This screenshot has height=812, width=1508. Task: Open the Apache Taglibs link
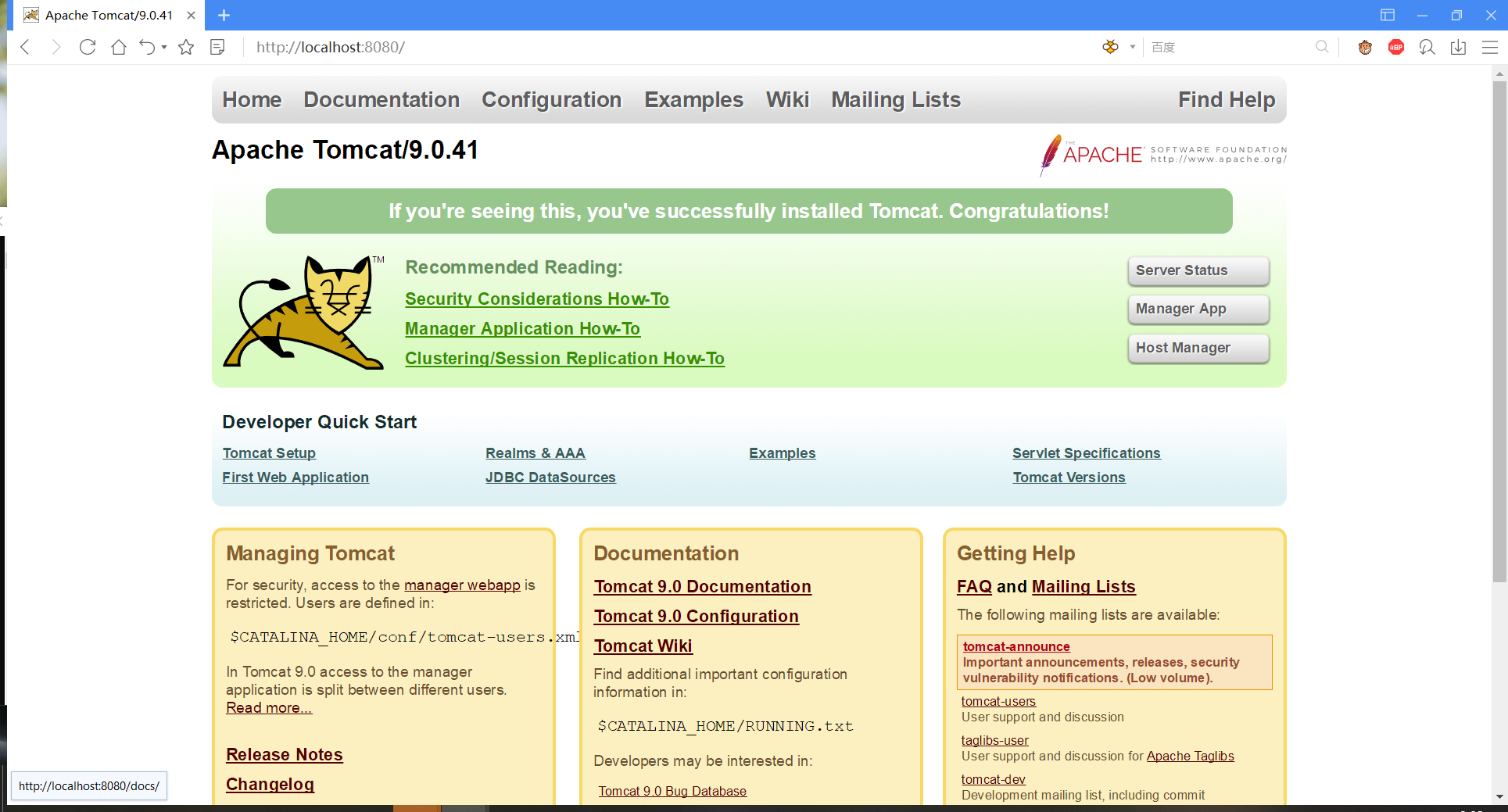coord(1191,757)
